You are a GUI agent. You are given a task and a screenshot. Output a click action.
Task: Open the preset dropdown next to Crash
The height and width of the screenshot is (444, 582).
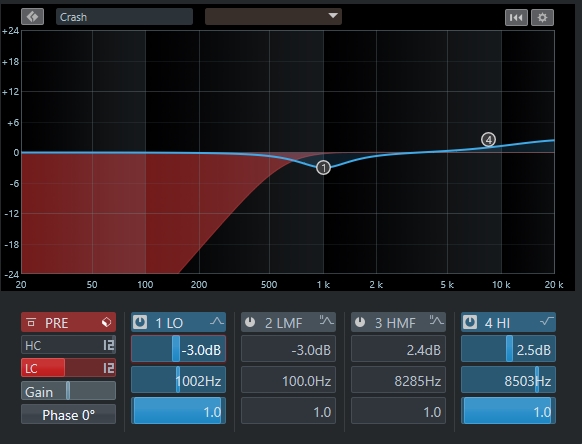tap(273, 17)
